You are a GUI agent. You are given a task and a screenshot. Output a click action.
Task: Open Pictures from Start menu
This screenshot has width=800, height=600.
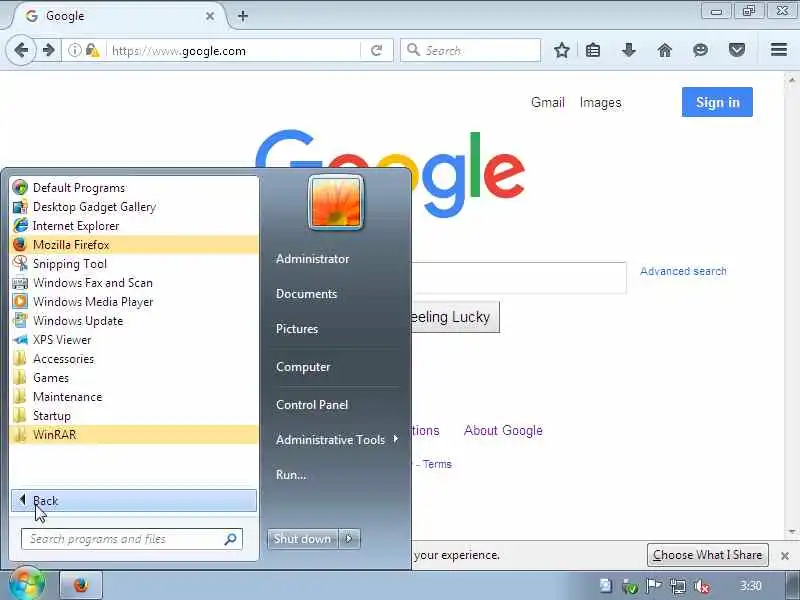297,329
